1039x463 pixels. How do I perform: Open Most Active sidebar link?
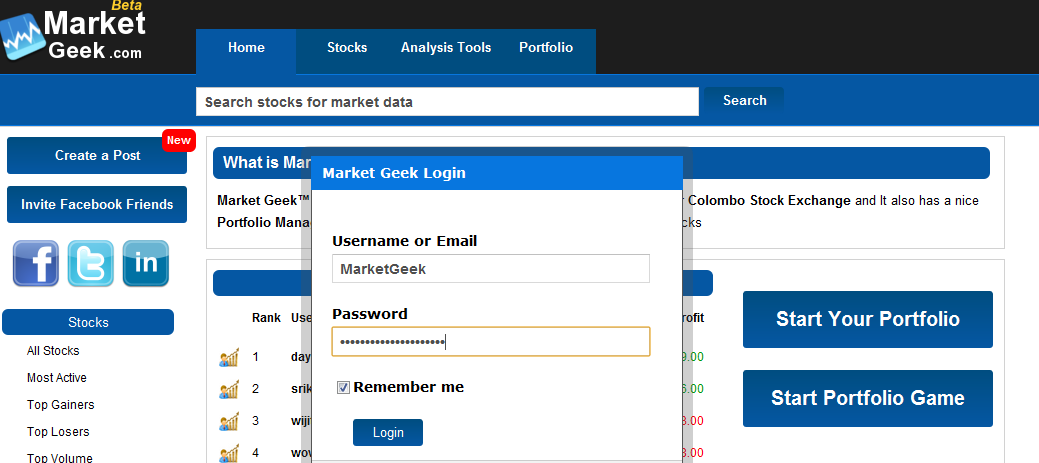(x=56, y=378)
